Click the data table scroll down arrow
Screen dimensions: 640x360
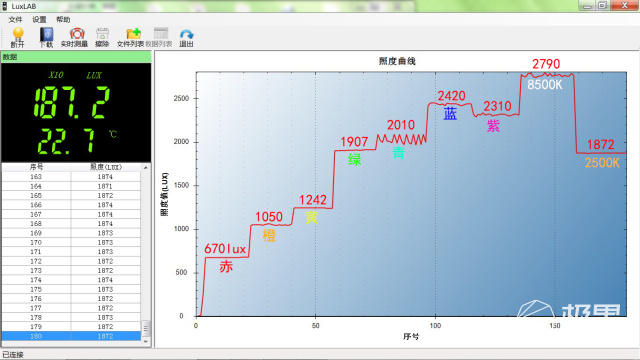click(146, 342)
